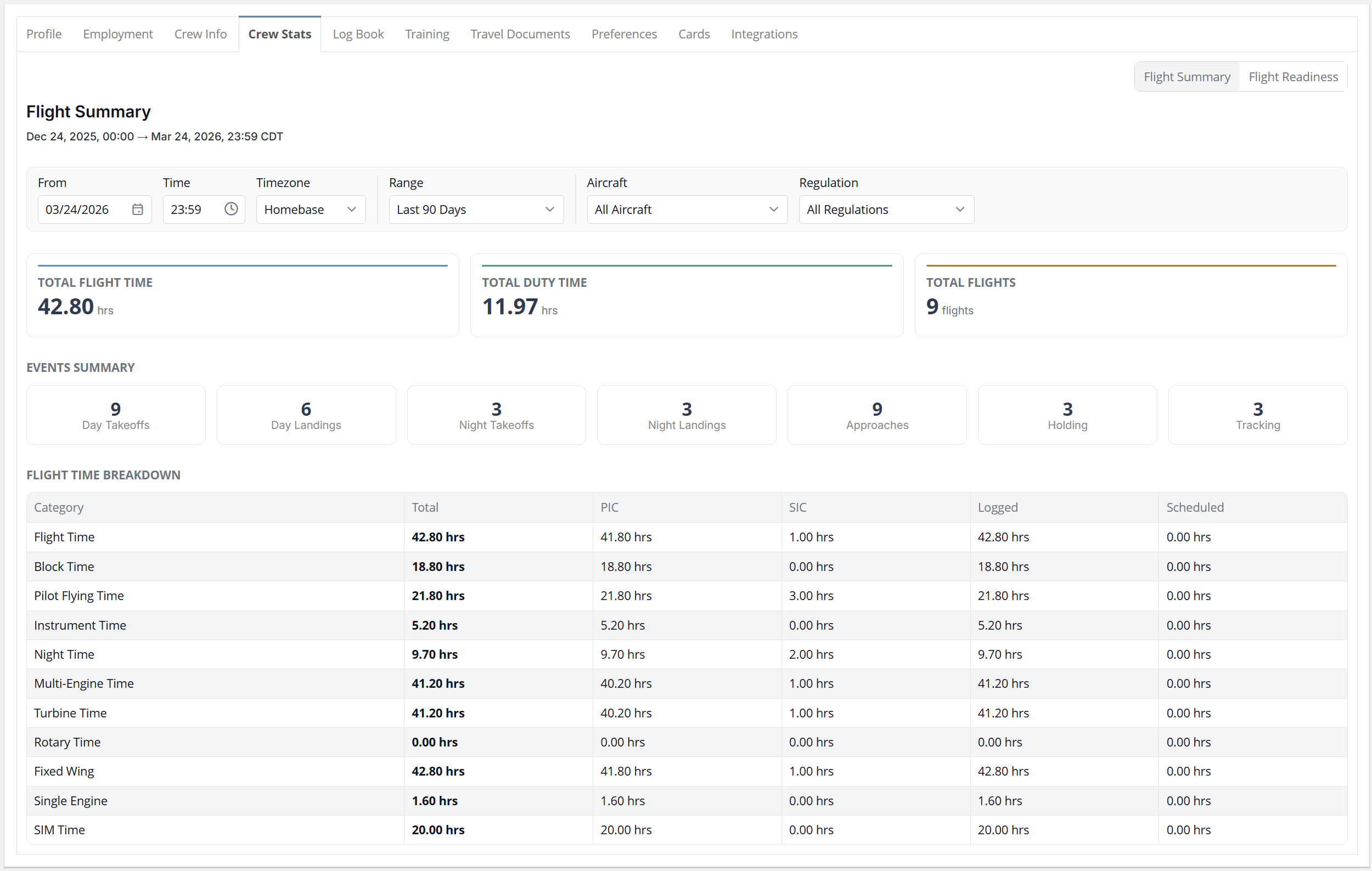Open the From date calendar picker icon
Image resolution: width=1372 pixels, height=871 pixels.
tap(137, 210)
